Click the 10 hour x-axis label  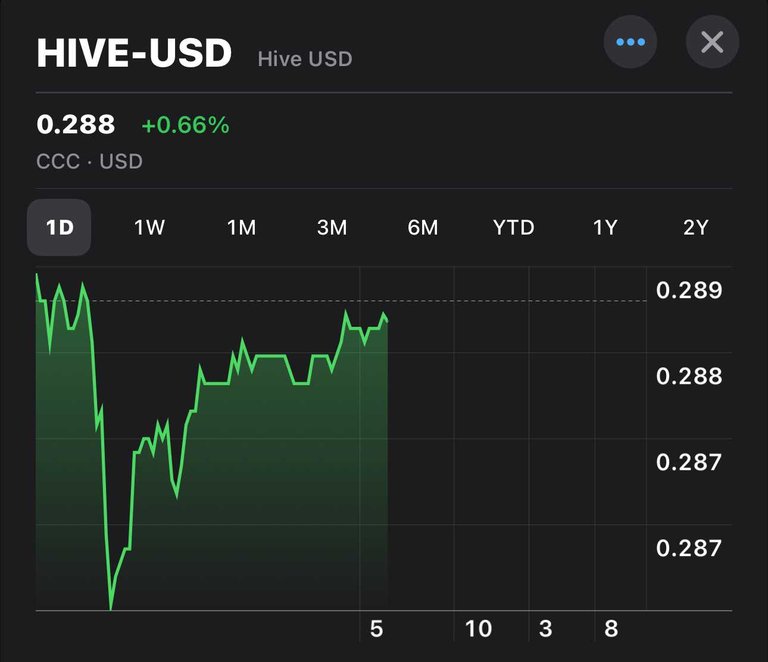click(x=478, y=629)
